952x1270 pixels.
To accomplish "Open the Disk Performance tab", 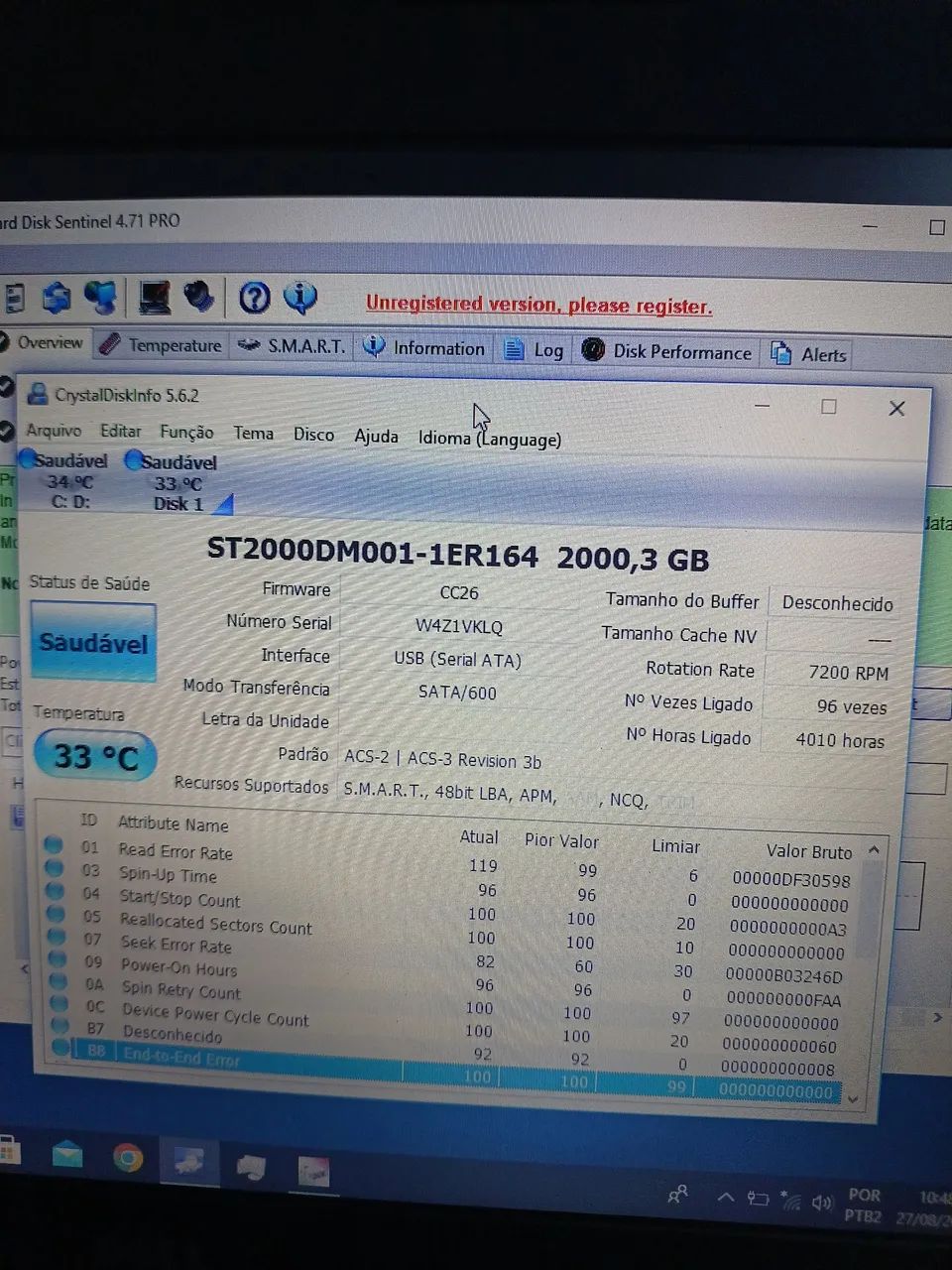I will (667, 351).
